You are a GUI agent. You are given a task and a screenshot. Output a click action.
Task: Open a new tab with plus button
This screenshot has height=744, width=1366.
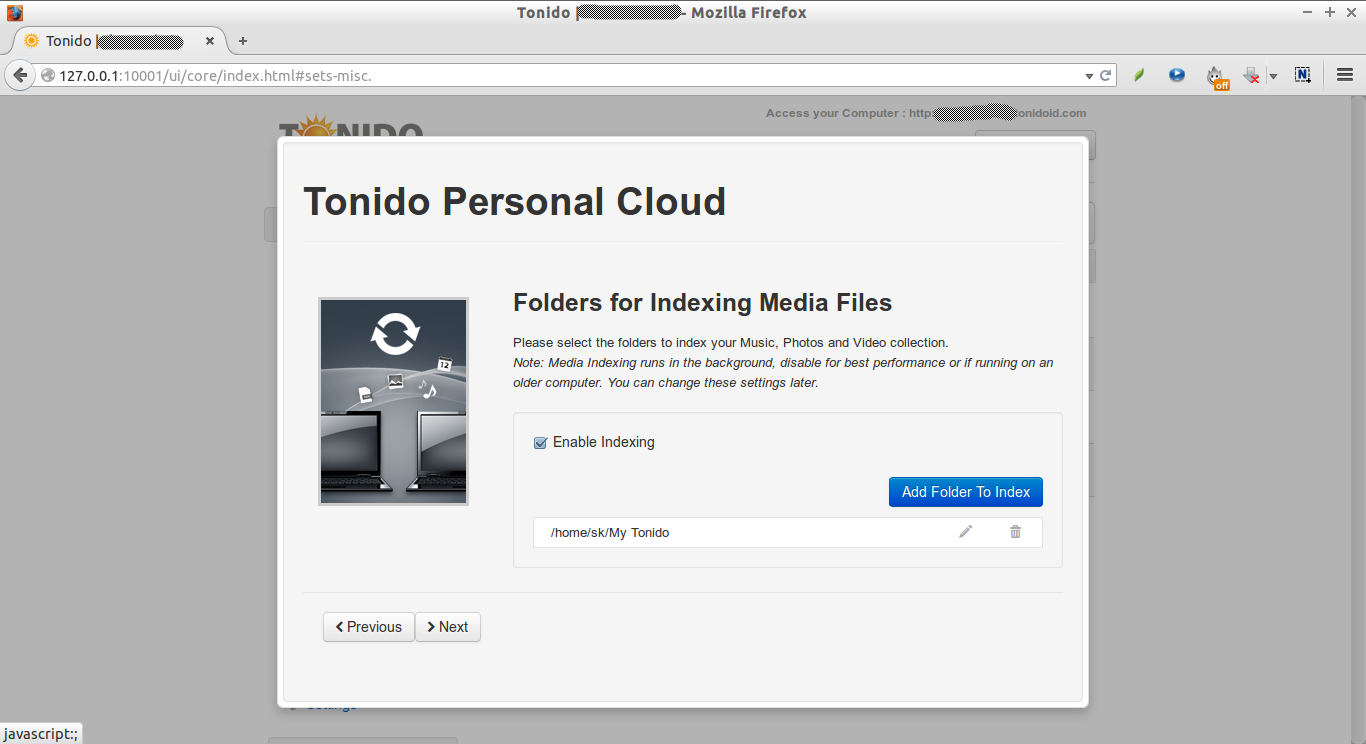(x=242, y=41)
